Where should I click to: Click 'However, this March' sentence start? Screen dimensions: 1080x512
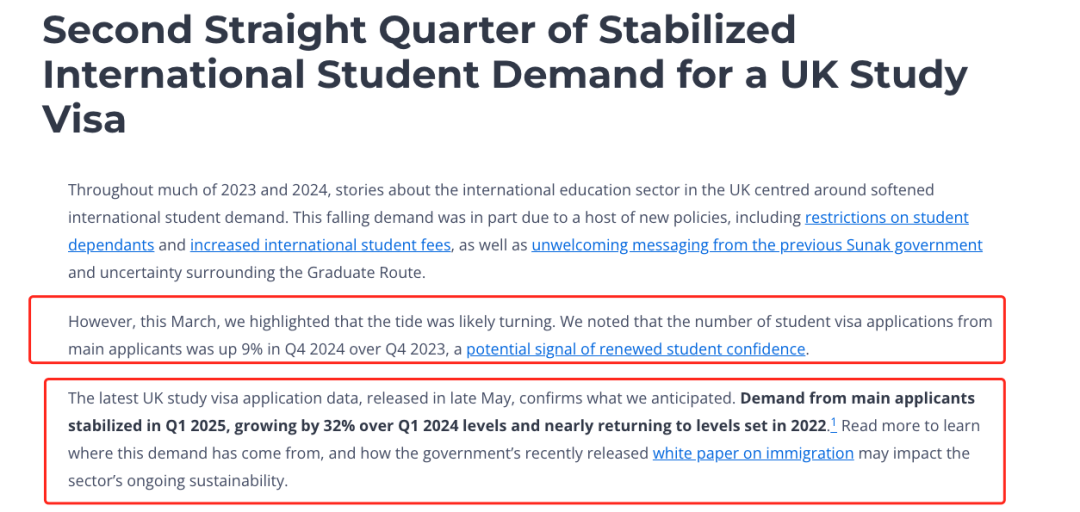pyautogui.click(x=140, y=321)
